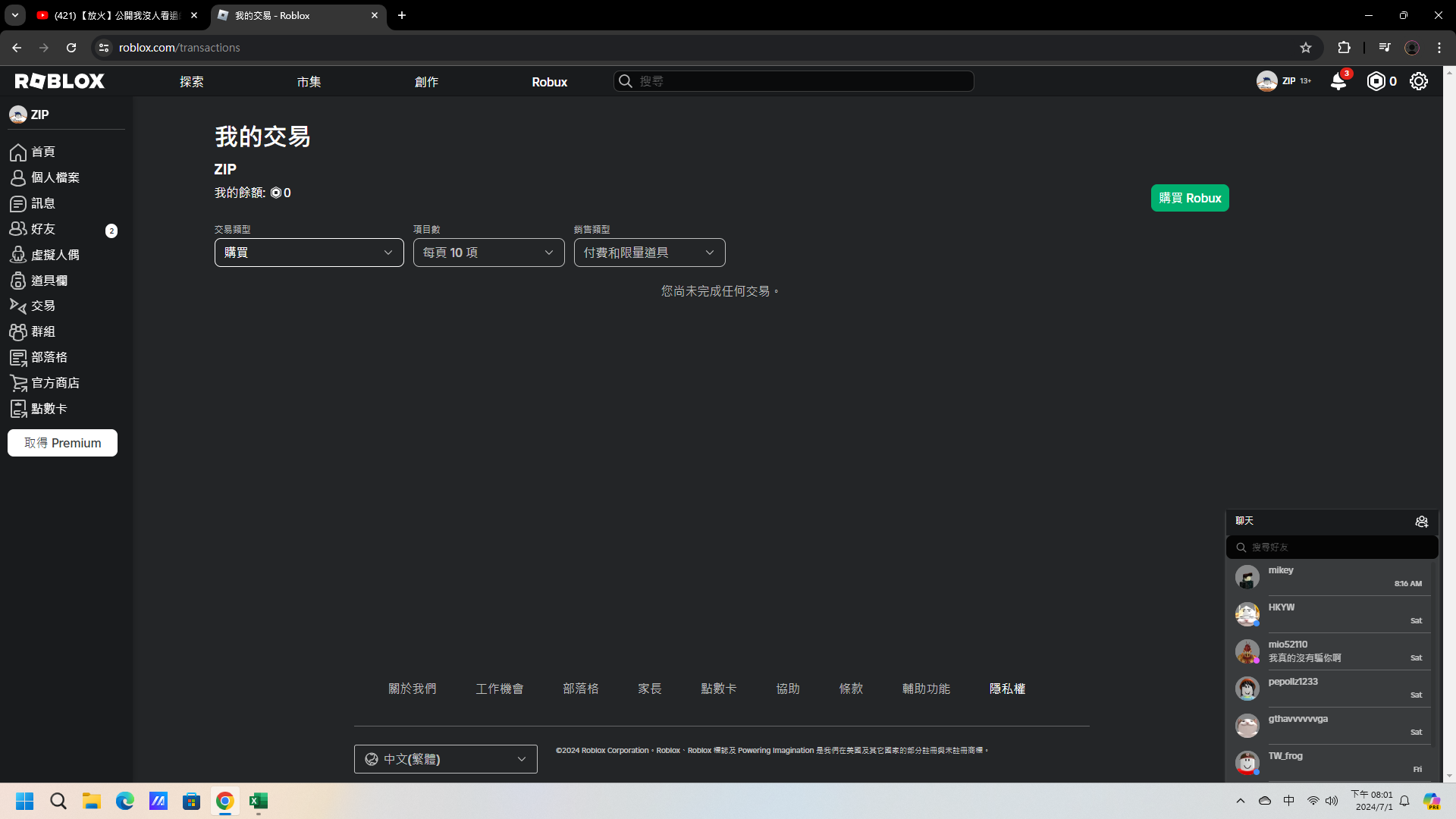Open chat with TW_frog
Viewport: 1456px width, 819px height.
click(x=1332, y=763)
